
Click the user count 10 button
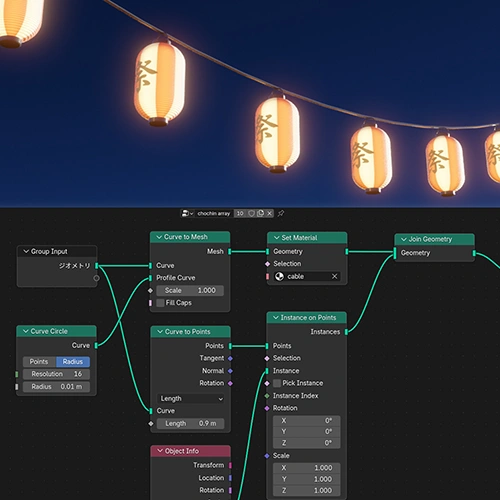pyautogui.click(x=240, y=213)
